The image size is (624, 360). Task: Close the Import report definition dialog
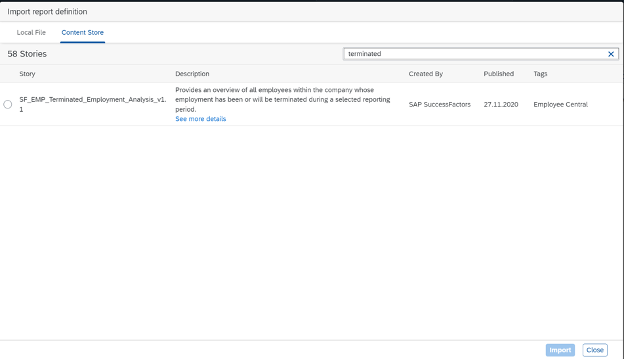[x=595, y=350]
